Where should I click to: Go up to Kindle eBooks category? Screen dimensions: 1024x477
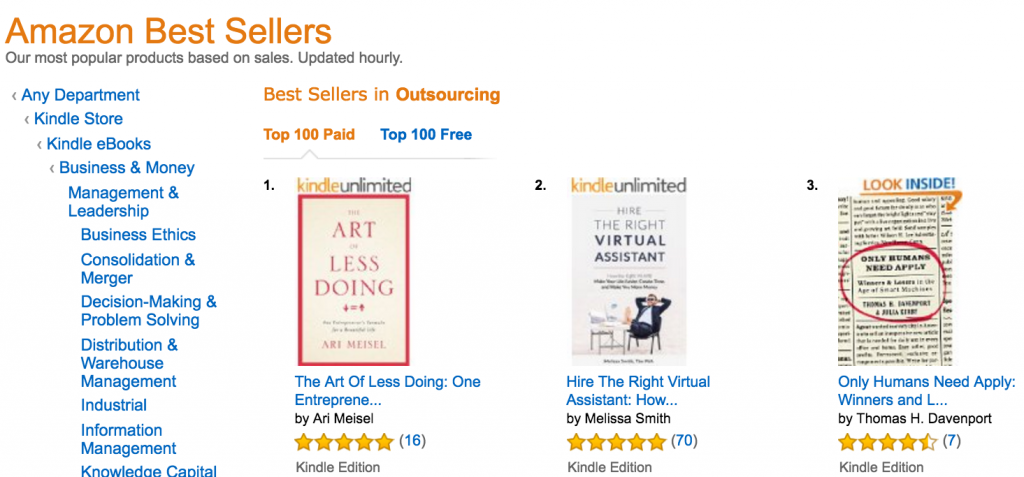click(98, 144)
